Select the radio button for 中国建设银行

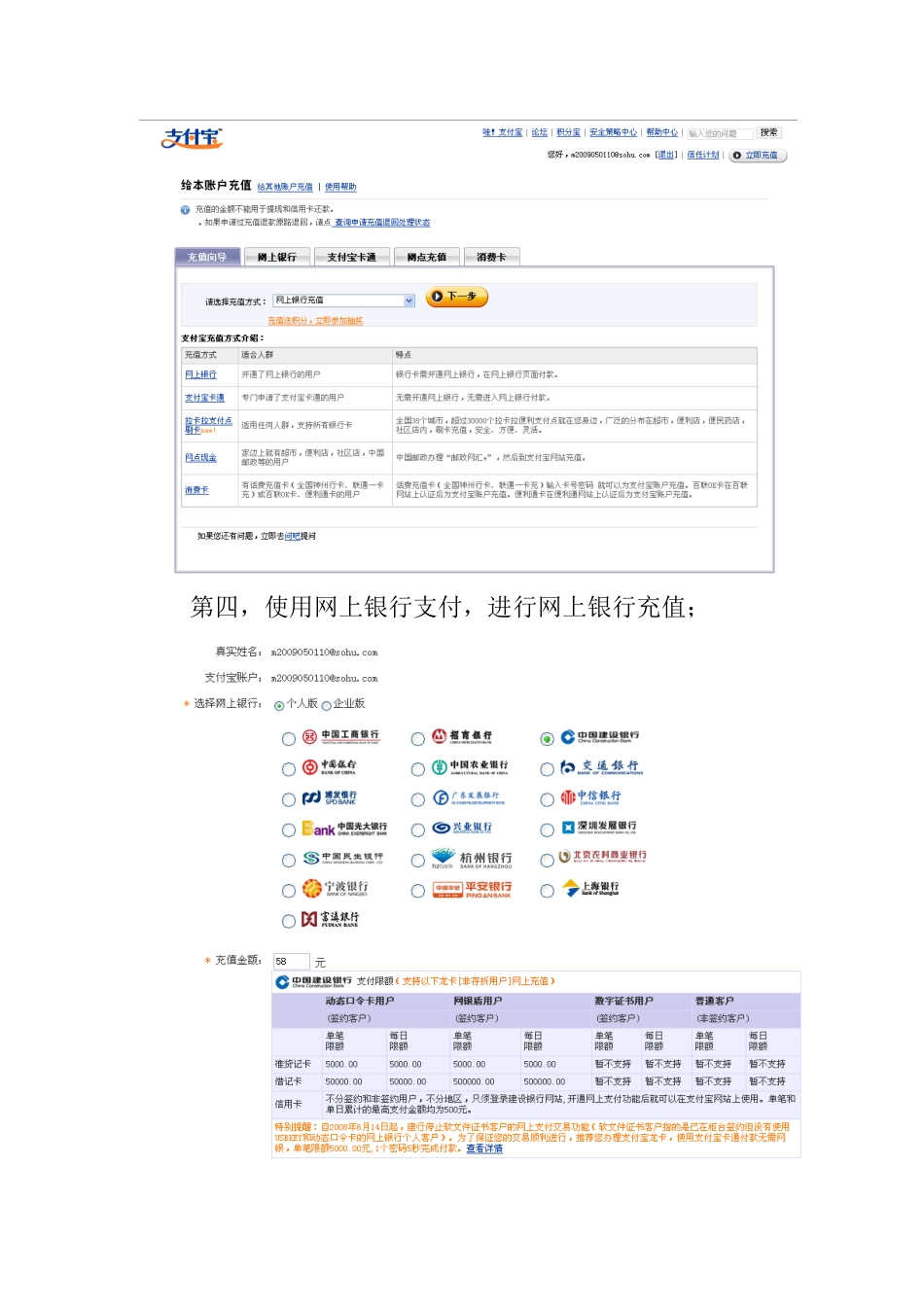point(548,739)
